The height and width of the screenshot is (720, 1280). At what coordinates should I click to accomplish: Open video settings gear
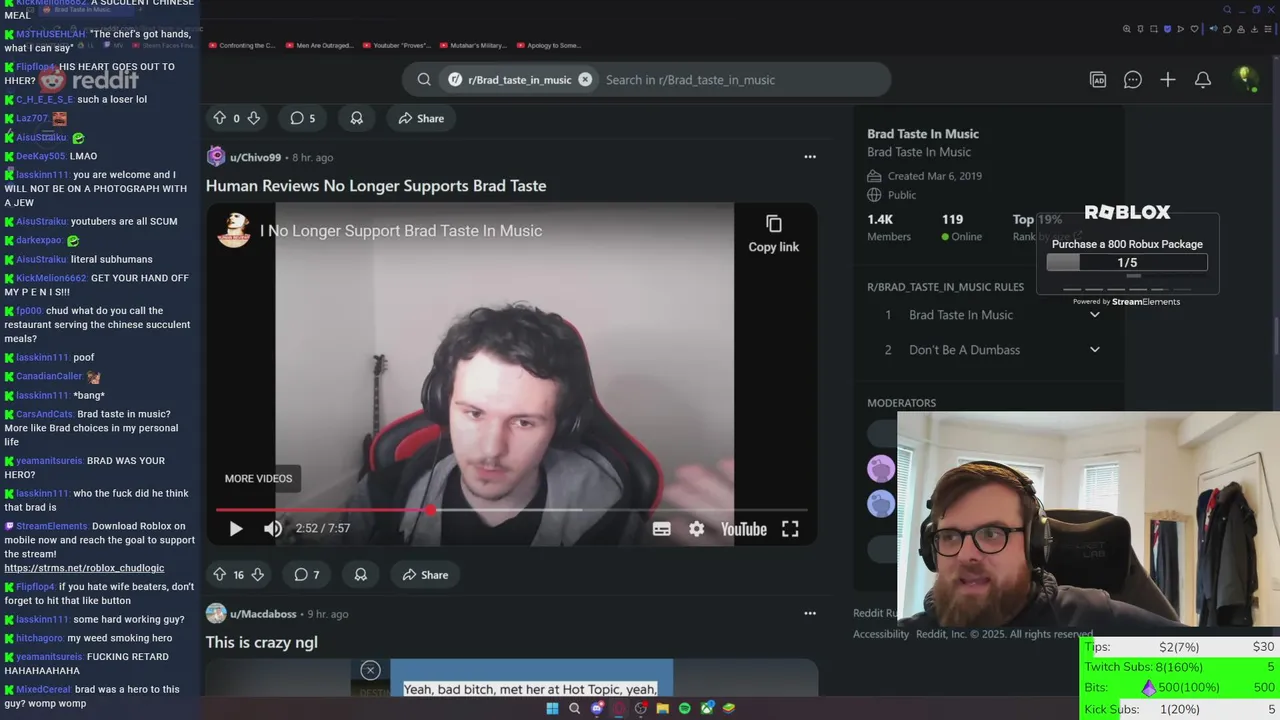(x=697, y=529)
